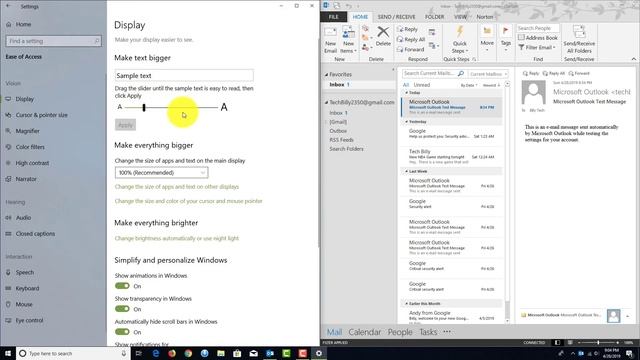Switch to SEND / RECEIVE ribbon tab

[x=396, y=17]
